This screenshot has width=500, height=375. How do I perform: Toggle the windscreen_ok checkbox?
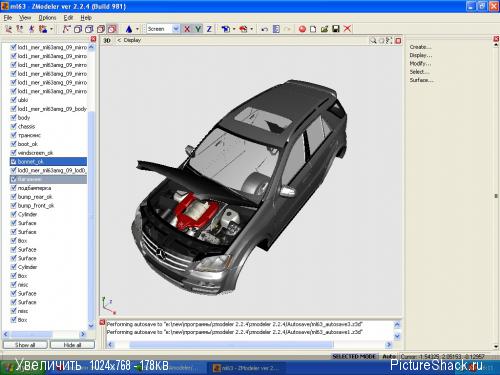13,152
